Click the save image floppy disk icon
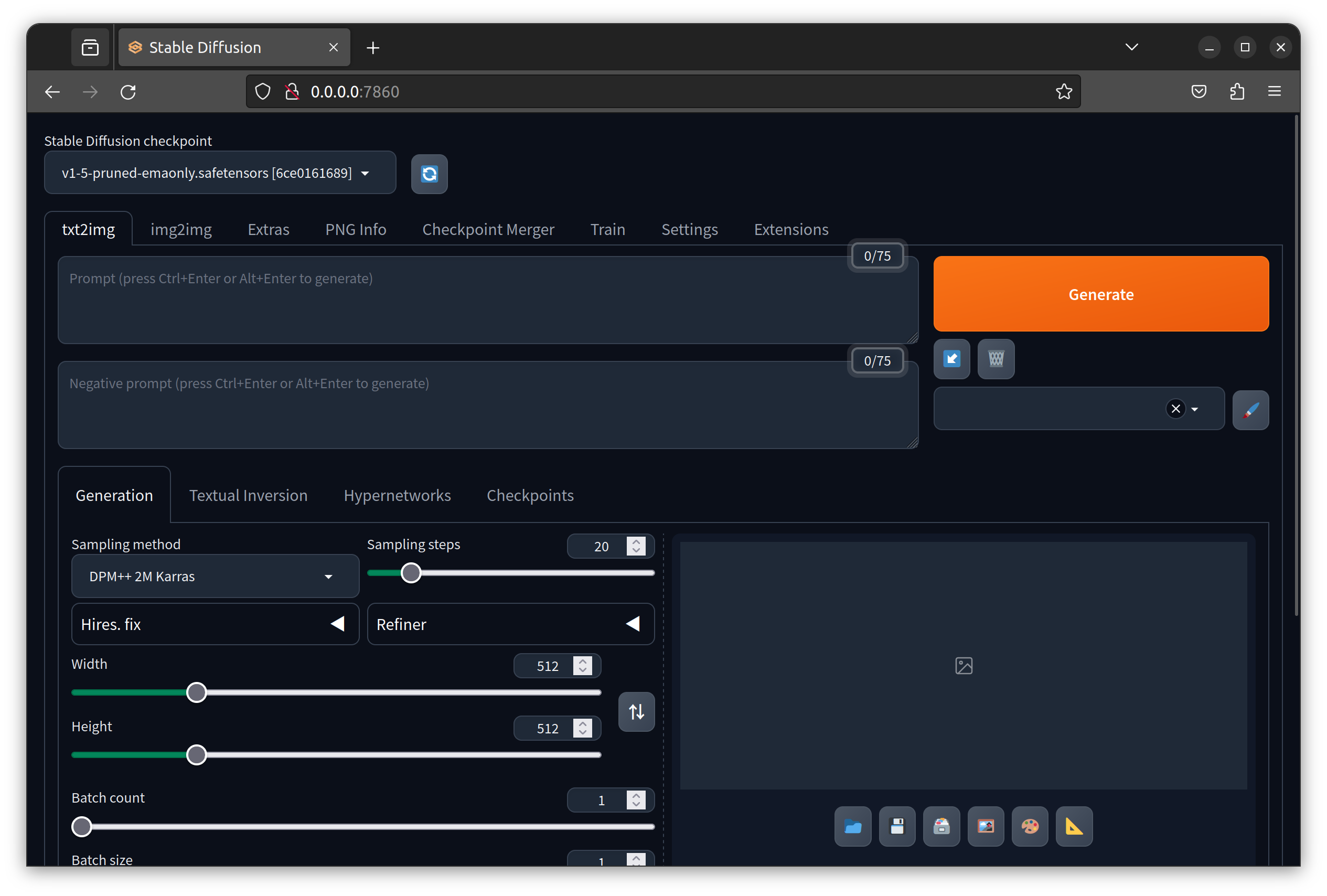 [896, 826]
